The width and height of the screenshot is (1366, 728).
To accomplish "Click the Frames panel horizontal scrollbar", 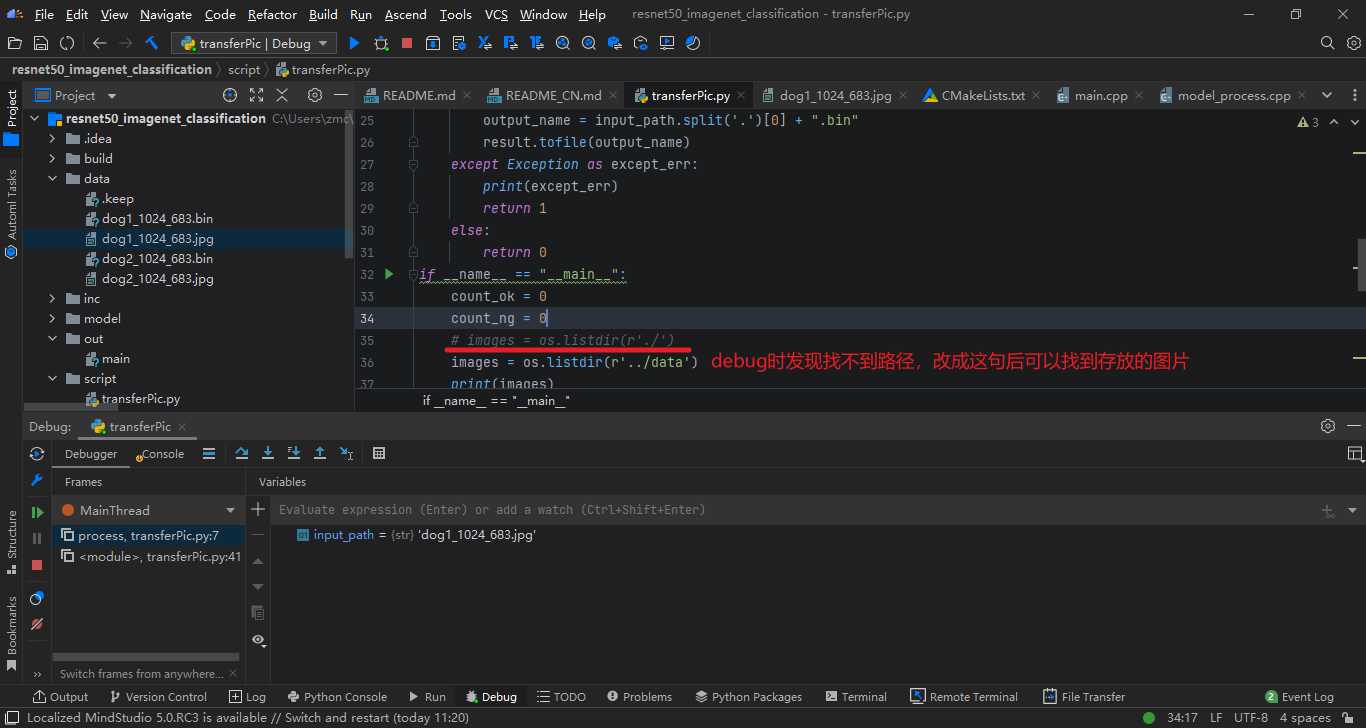I will (146, 657).
